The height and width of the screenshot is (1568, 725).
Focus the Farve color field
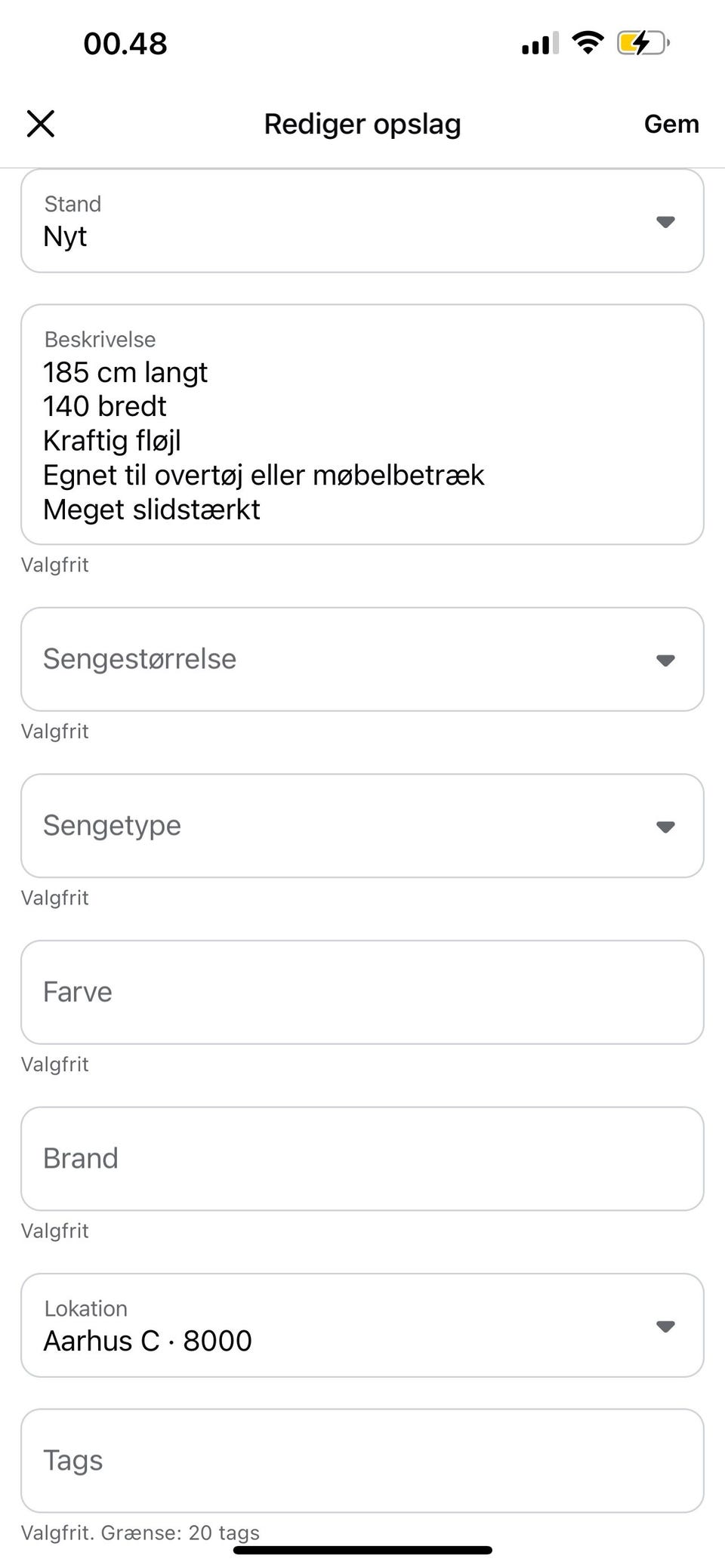coord(362,992)
